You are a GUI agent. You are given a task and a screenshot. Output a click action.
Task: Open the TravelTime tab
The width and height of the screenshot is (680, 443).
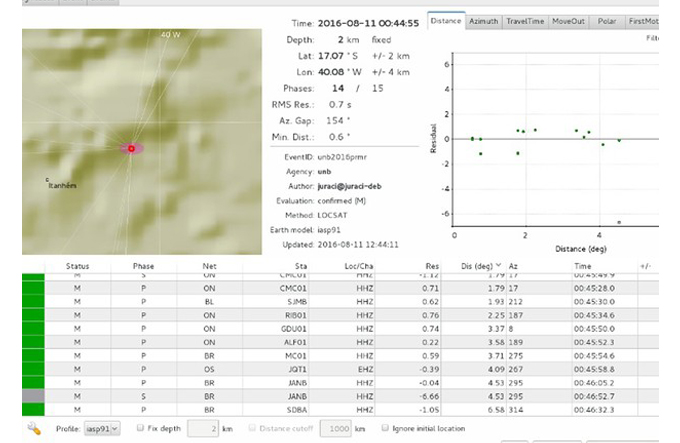click(x=525, y=21)
